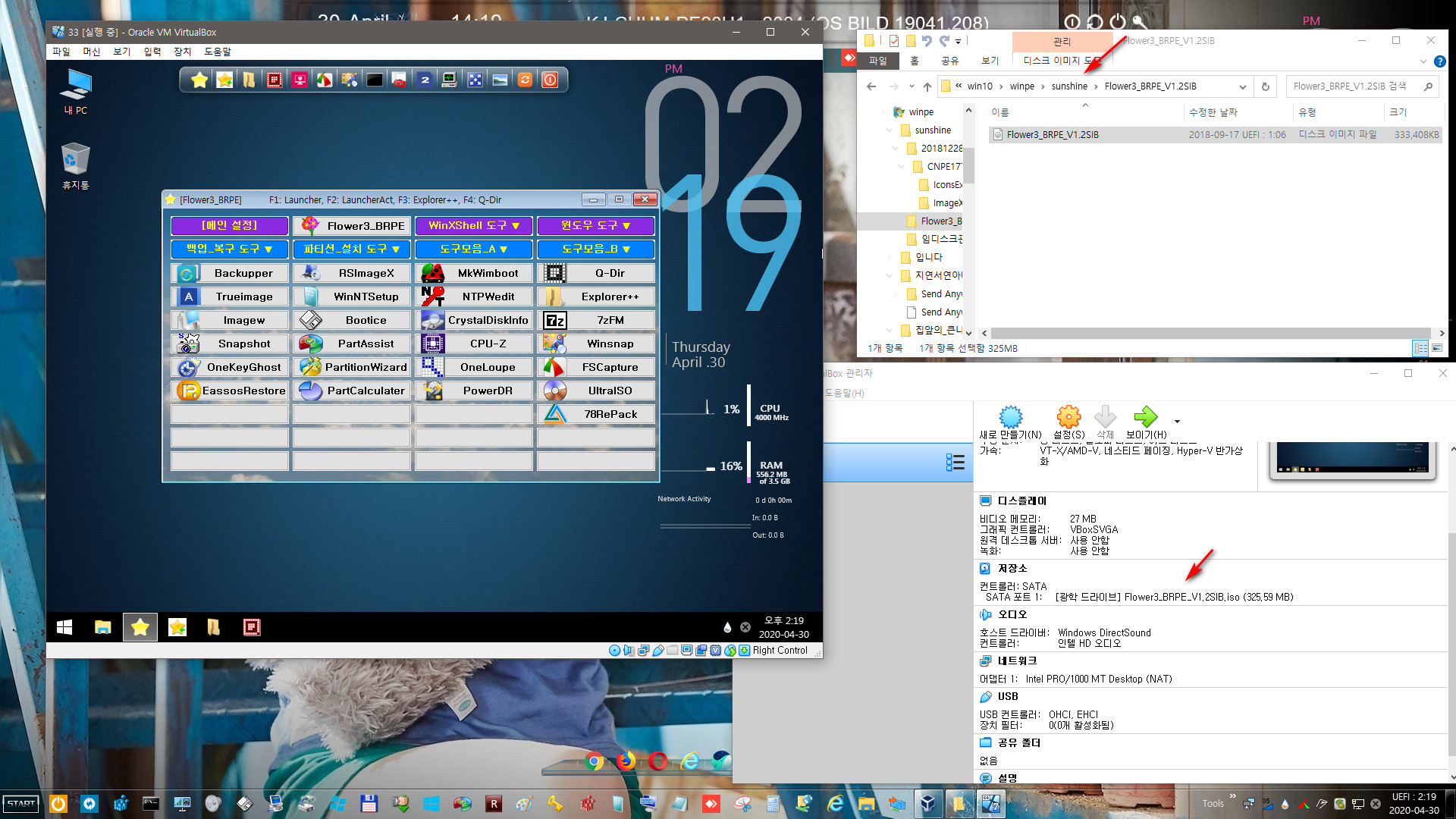Screen dimensions: 1456x819
Task: Click the NTPWedit icon in launcher
Action: point(433,297)
